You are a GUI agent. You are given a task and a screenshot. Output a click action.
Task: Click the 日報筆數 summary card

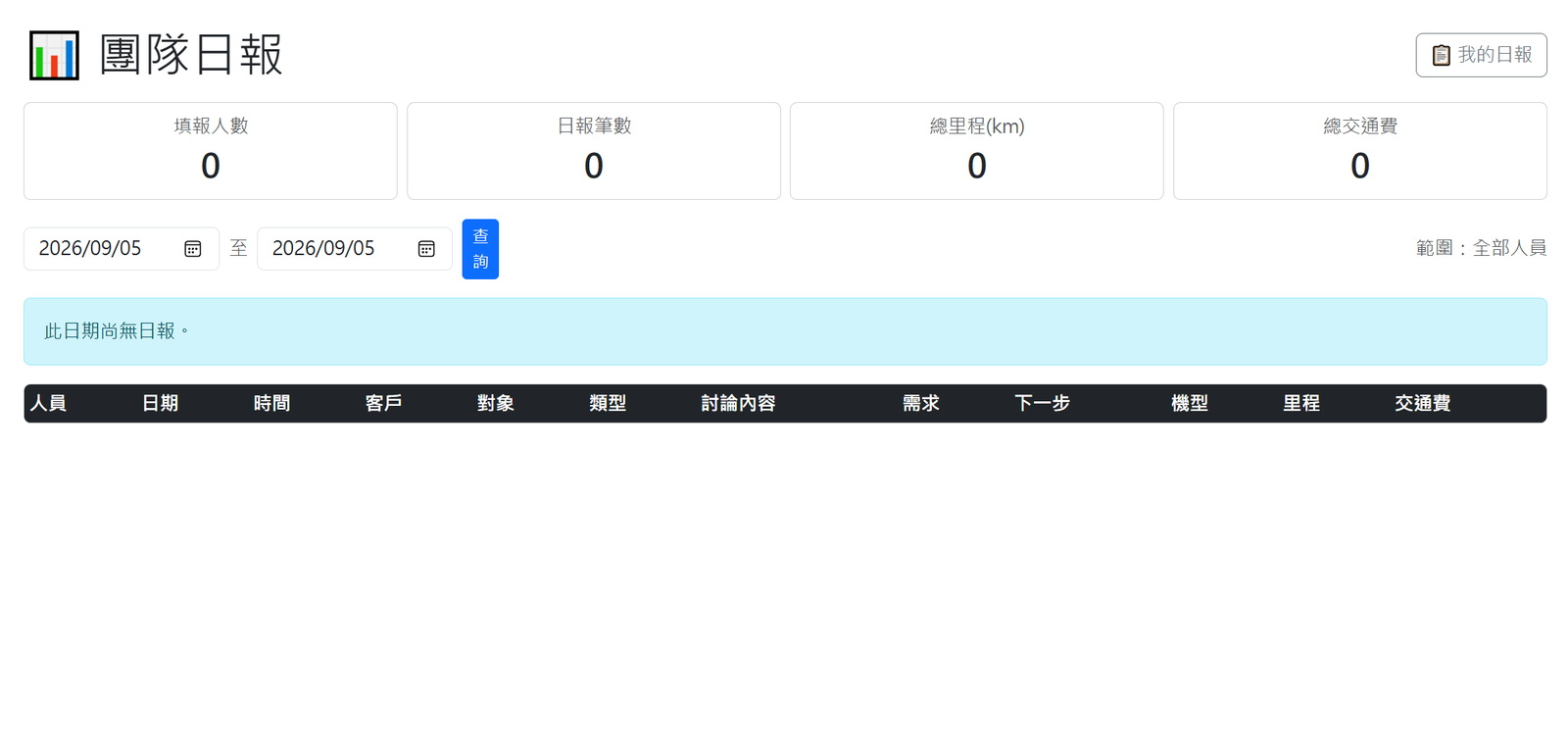click(594, 151)
